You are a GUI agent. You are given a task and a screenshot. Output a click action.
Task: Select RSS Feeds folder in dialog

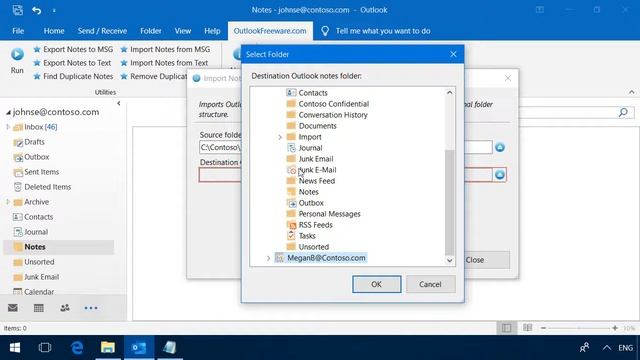click(x=310, y=225)
